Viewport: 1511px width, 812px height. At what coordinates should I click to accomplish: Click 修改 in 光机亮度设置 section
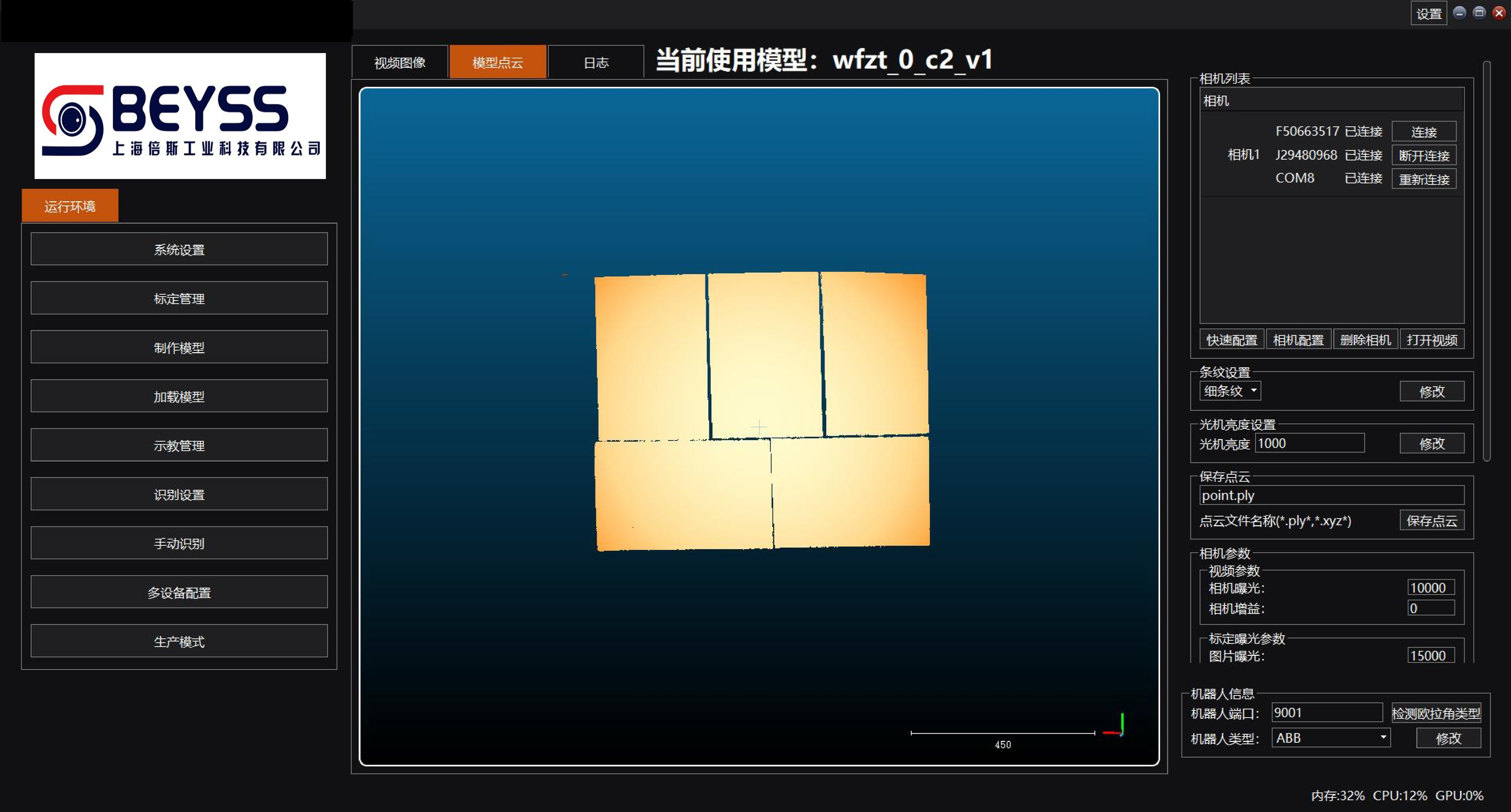pos(1432,444)
